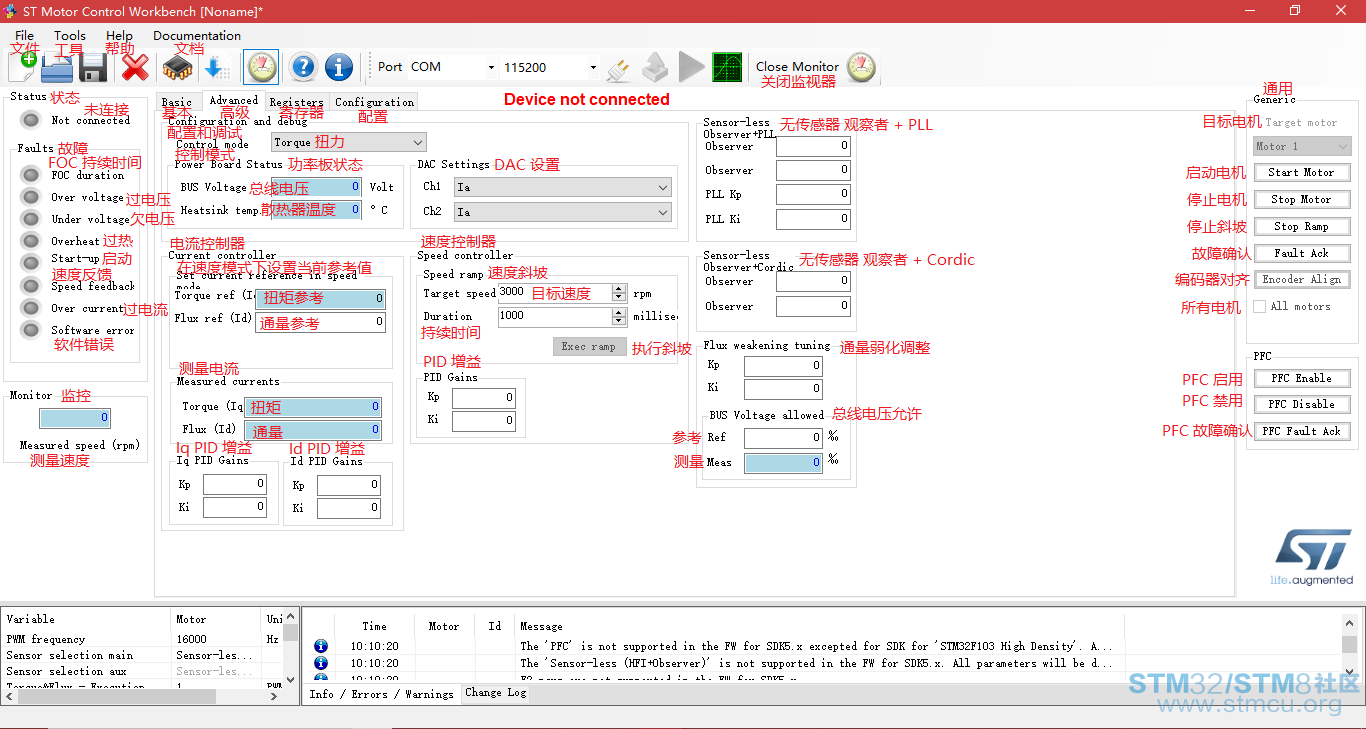
Task: Click the Stop Motor button
Action: point(1301,200)
